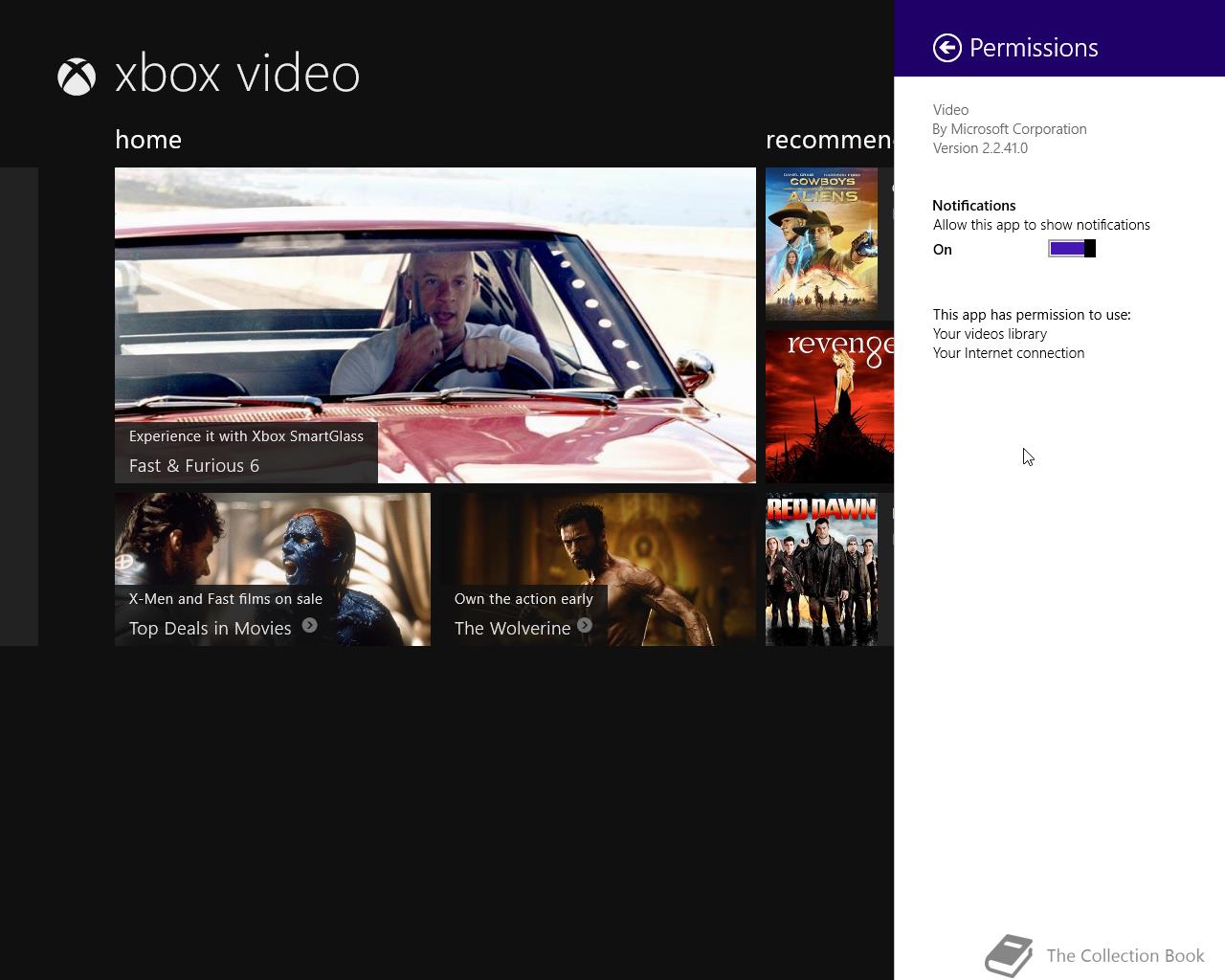Image resolution: width=1225 pixels, height=980 pixels.
Task: Click the 'On' label beside the switch
Action: pos(943,250)
